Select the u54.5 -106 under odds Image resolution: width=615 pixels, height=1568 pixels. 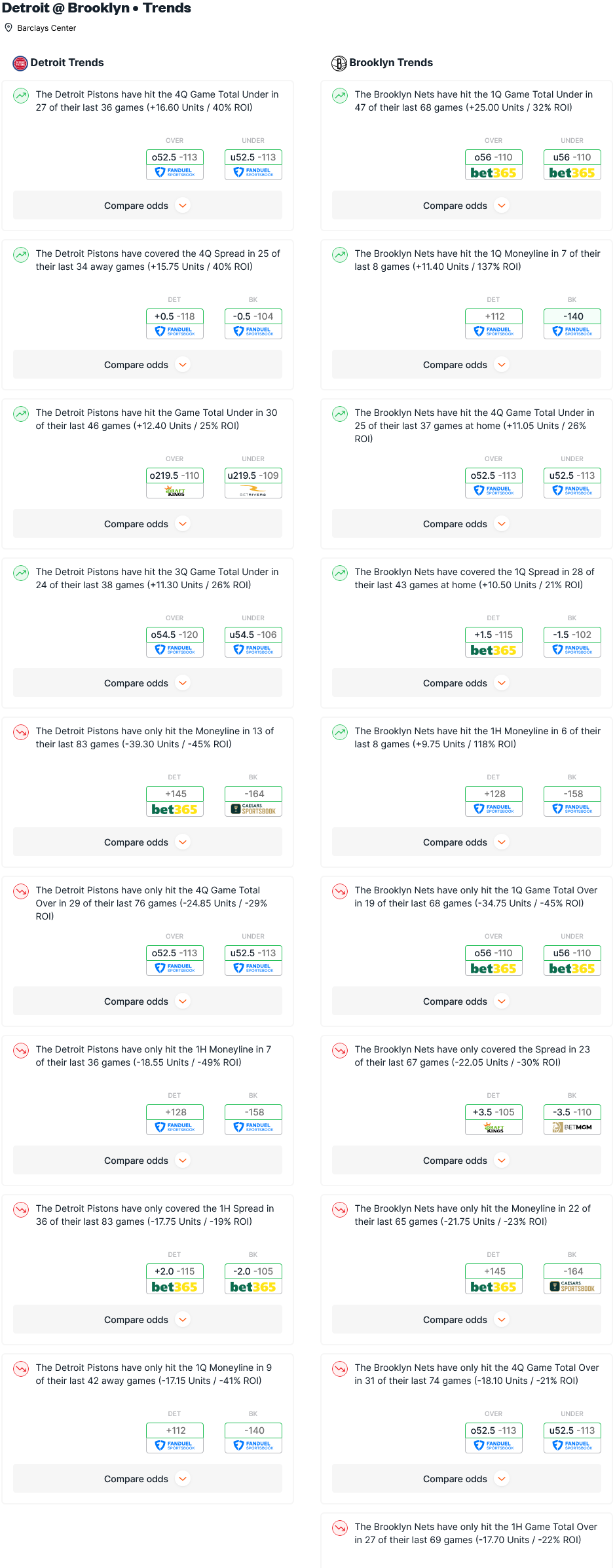[253, 642]
